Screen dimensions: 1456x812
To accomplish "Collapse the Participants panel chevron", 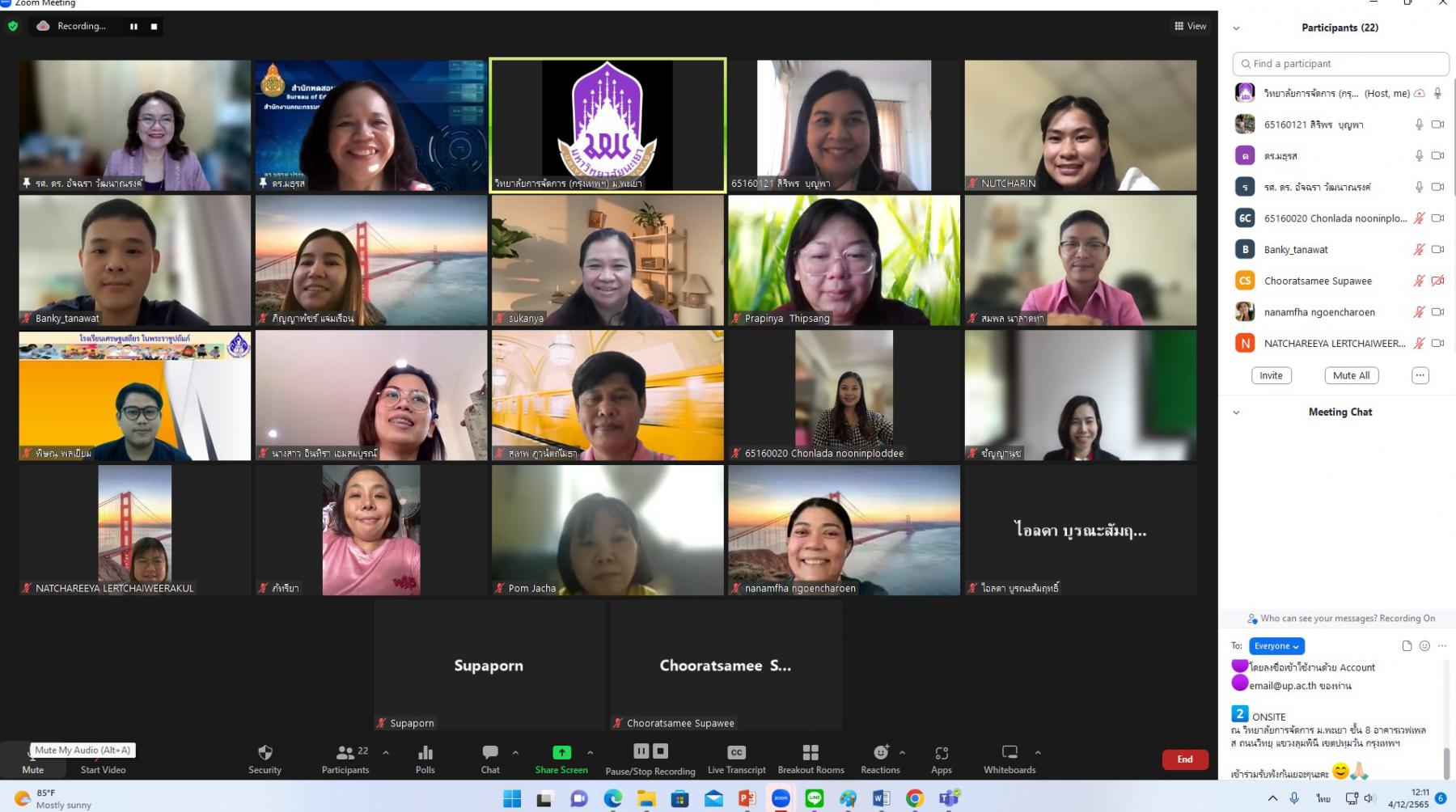I will [x=1236, y=28].
